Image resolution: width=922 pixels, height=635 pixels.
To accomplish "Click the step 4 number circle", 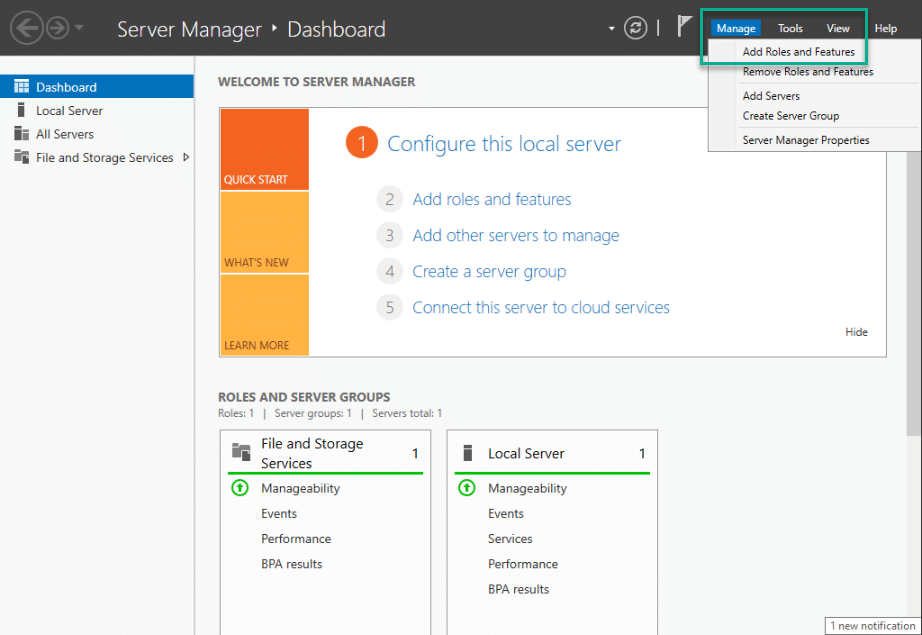I will point(389,272).
